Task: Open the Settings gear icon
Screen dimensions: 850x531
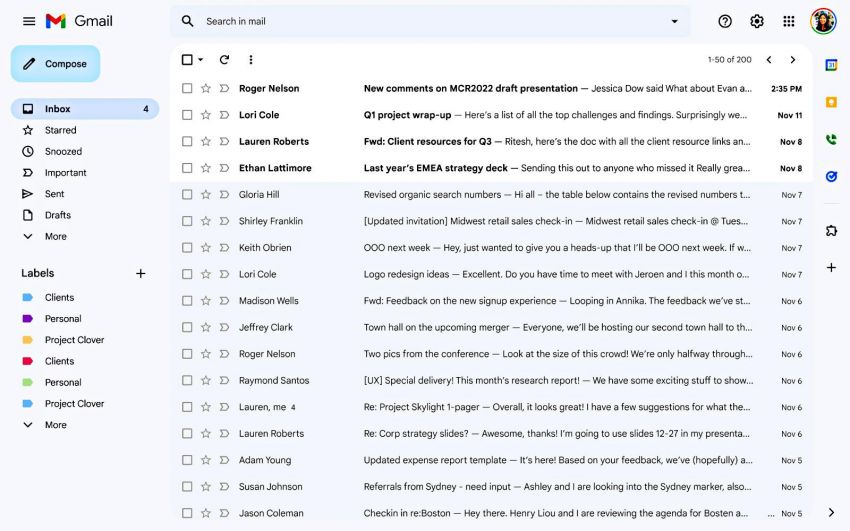Action: tap(757, 21)
